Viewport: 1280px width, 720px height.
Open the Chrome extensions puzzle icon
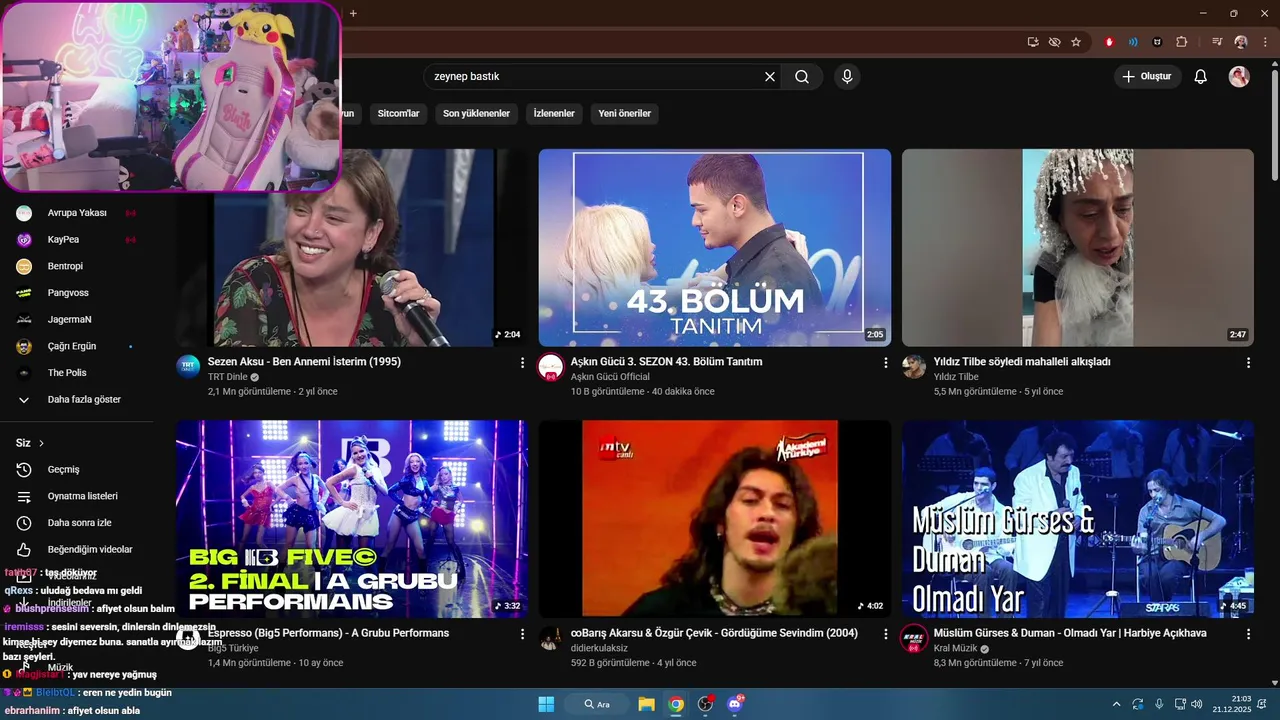1182,42
